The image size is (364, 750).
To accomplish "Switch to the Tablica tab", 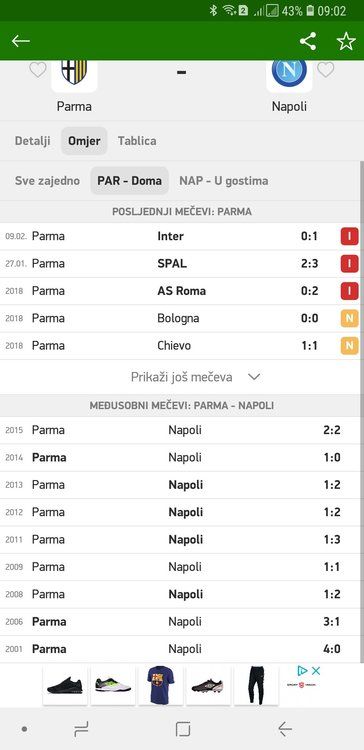I will click(x=137, y=141).
